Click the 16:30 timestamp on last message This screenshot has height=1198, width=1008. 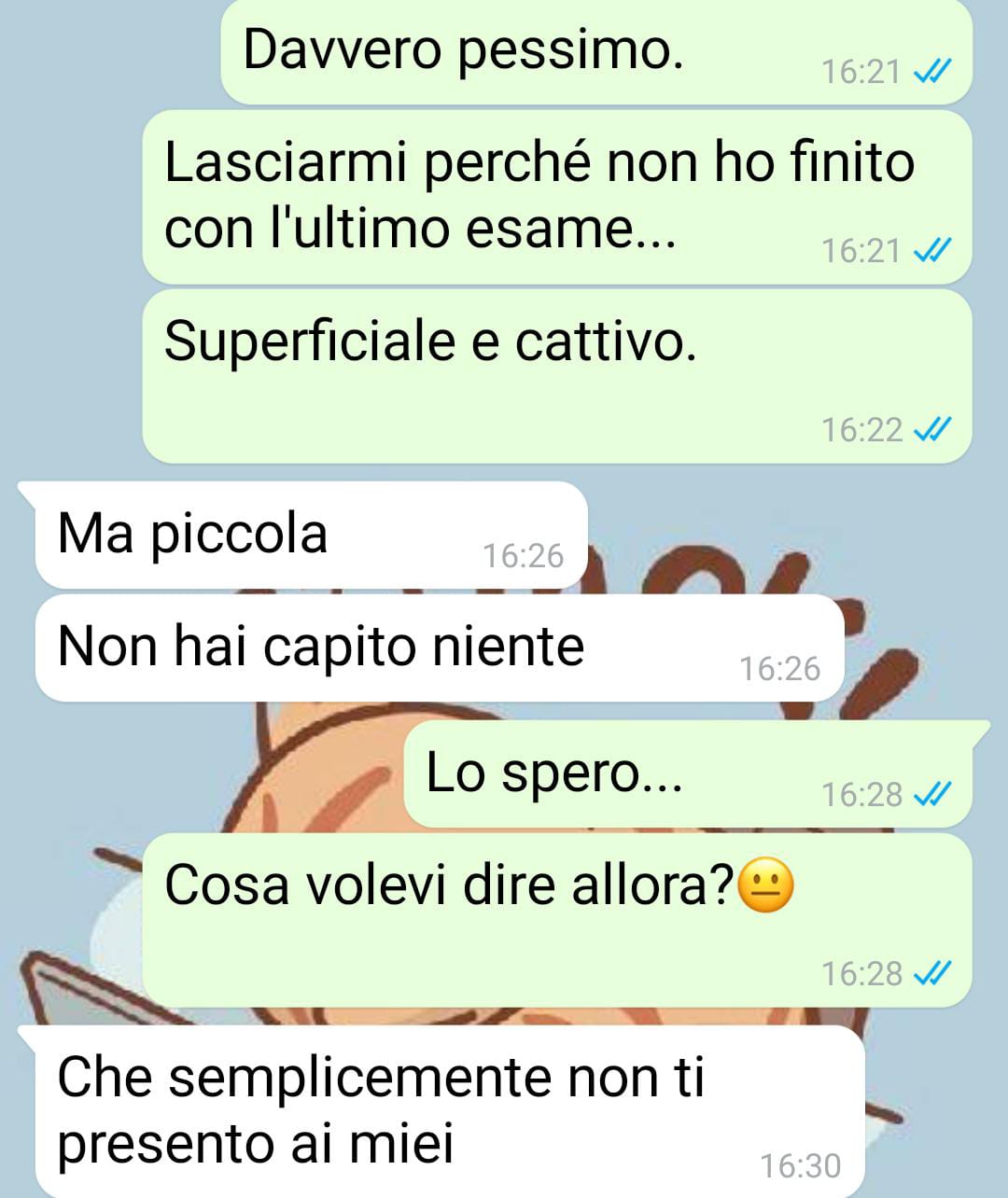tap(800, 1166)
